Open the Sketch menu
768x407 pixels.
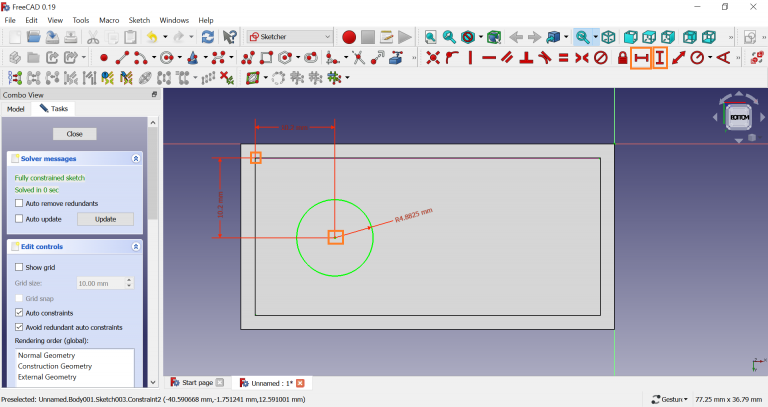pos(139,20)
